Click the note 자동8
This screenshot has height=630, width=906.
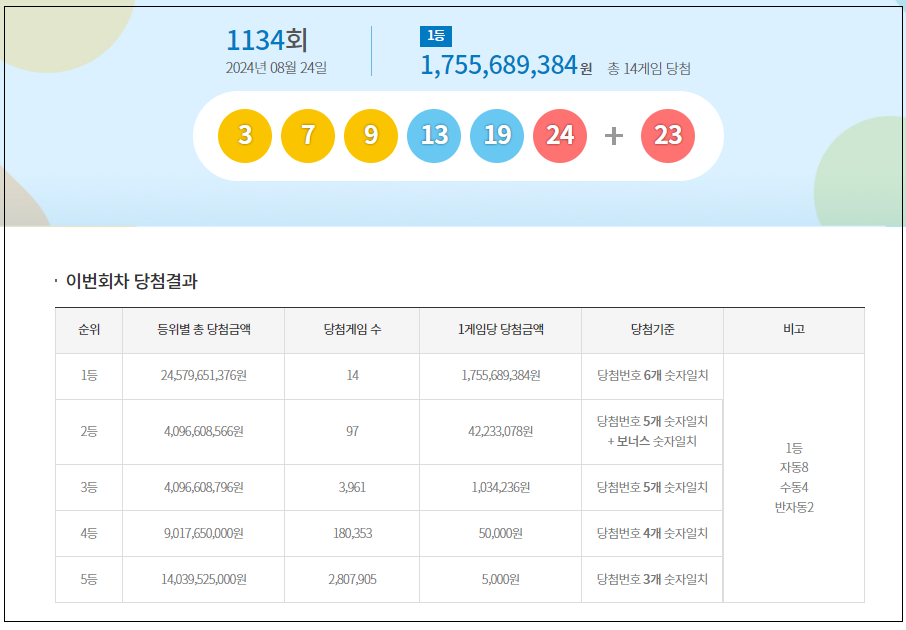coord(794,468)
